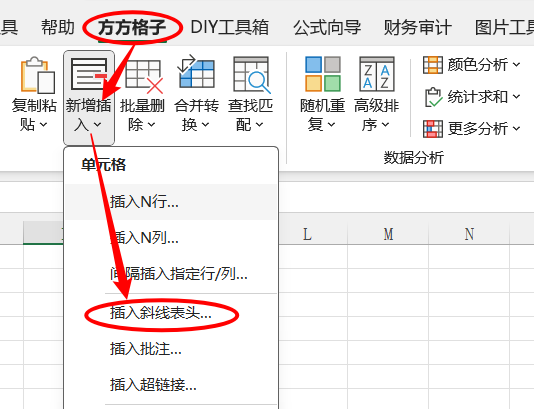Screen dimensions: 534x409
Task: Click the 统计求和 clipboard icon
Action: click(433, 97)
